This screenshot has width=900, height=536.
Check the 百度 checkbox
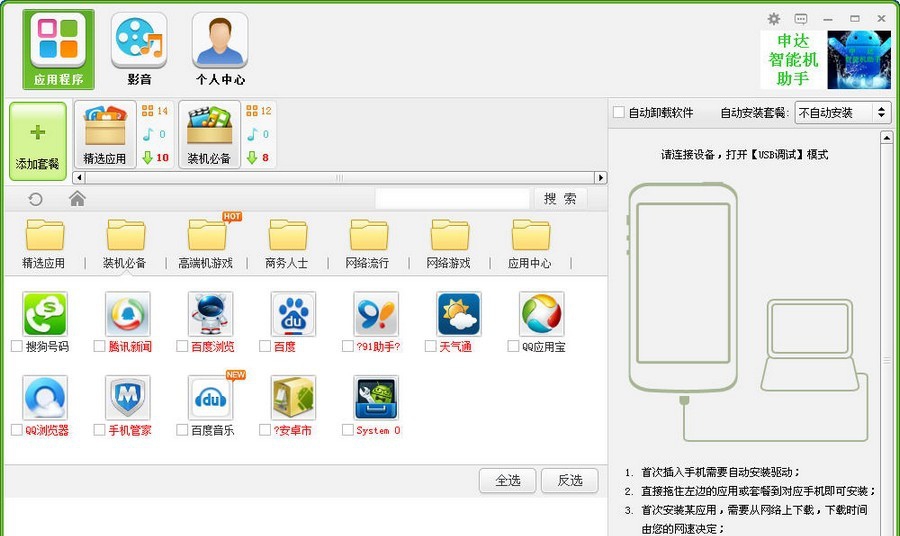265,346
